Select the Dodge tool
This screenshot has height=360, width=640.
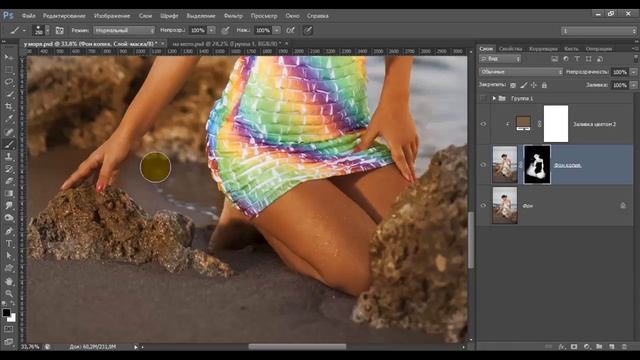[9, 218]
